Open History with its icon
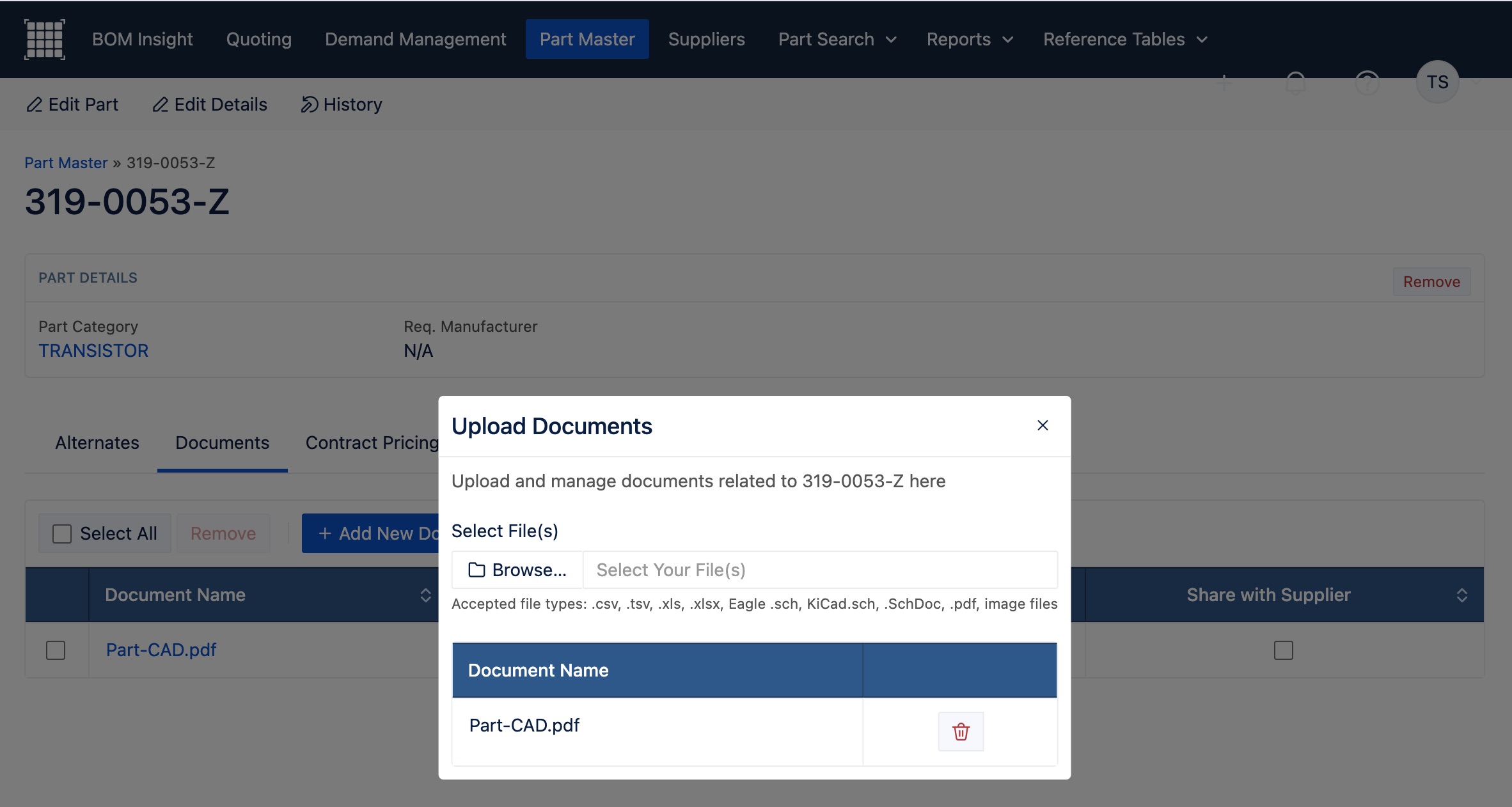The image size is (1512, 807). pyautogui.click(x=341, y=104)
